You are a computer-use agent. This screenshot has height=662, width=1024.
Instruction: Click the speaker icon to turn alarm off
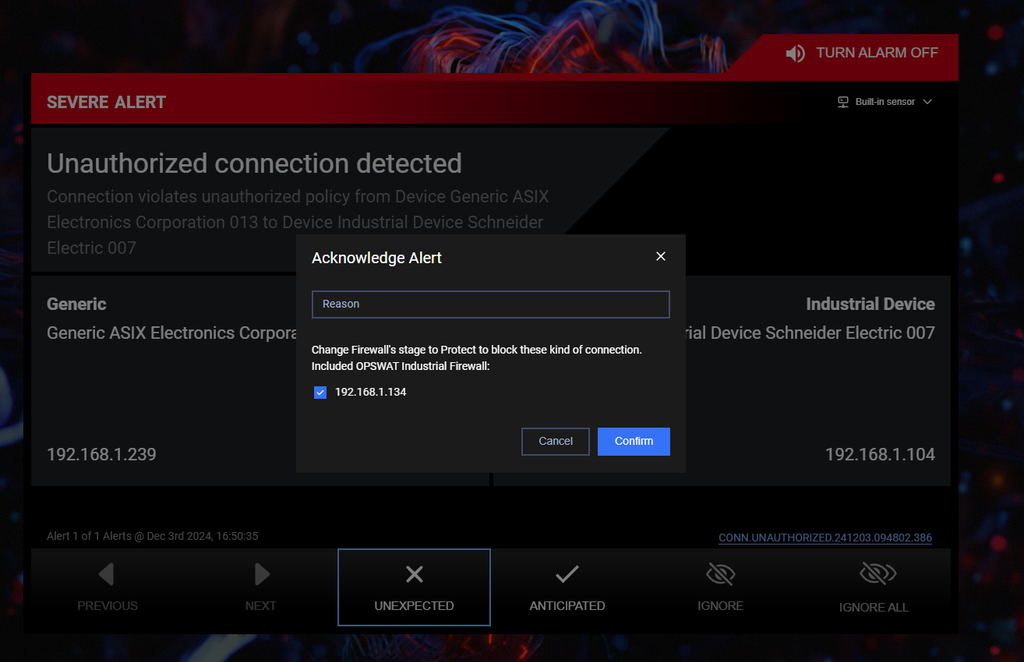click(795, 53)
